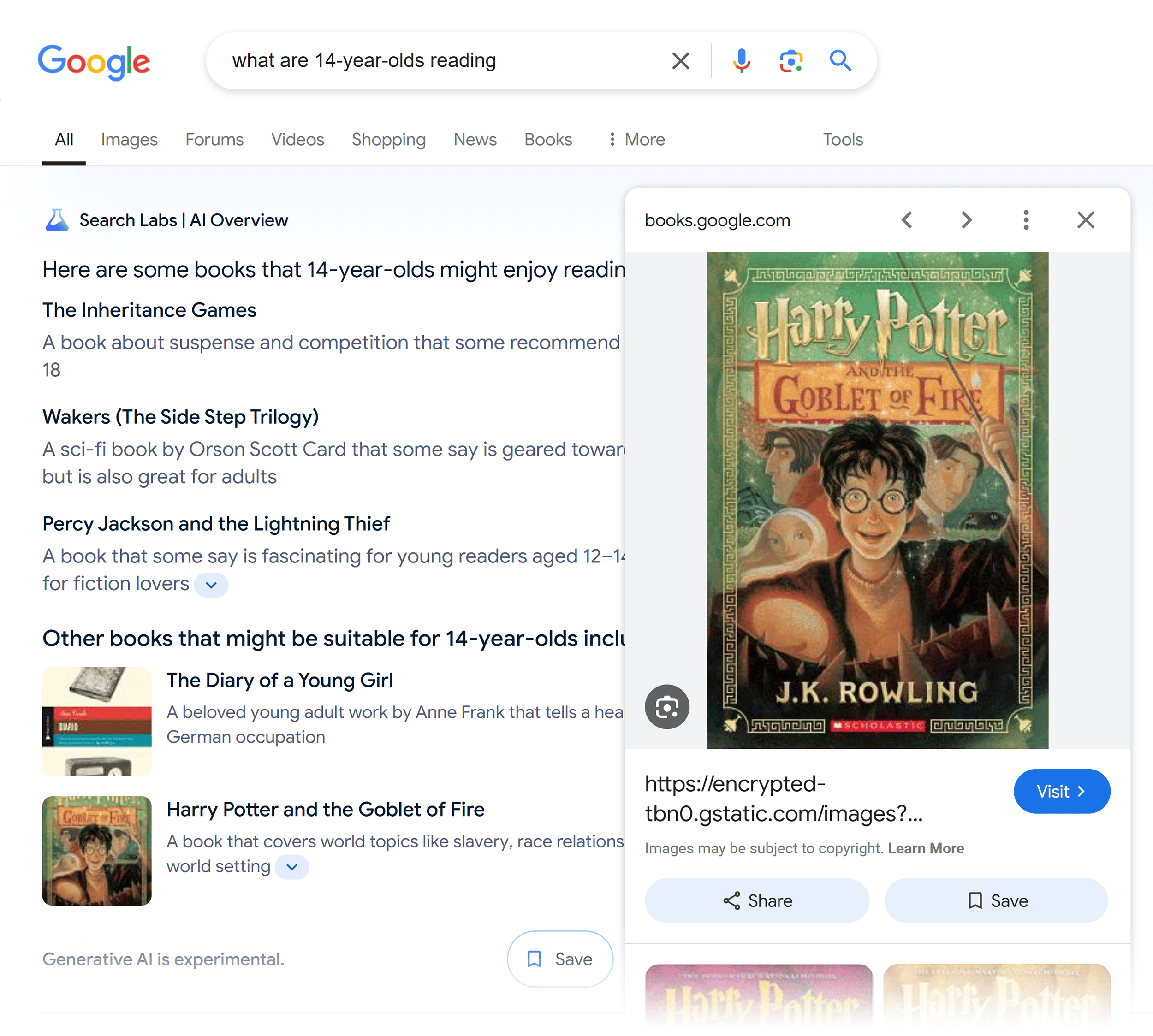Share the Goblet of Fire image
Viewport: 1153px width, 1036px height.
[x=757, y=900]
